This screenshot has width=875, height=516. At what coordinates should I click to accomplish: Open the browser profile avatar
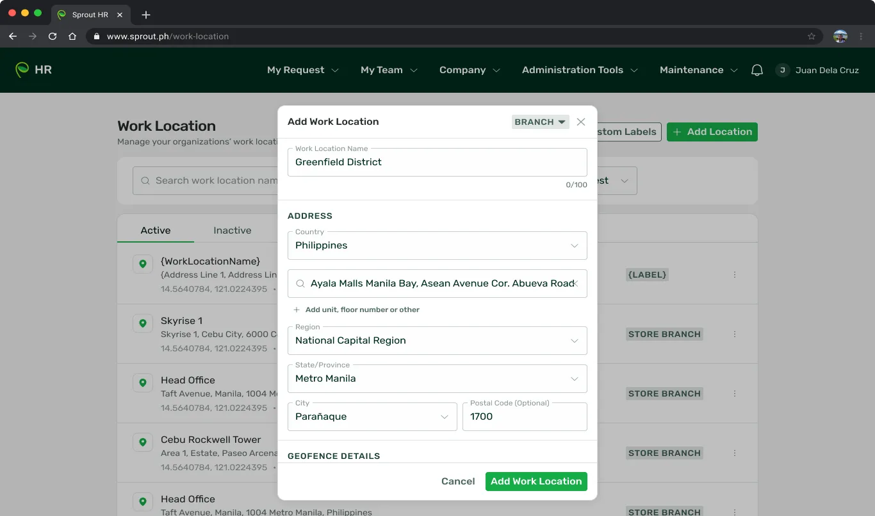[840, 36]
